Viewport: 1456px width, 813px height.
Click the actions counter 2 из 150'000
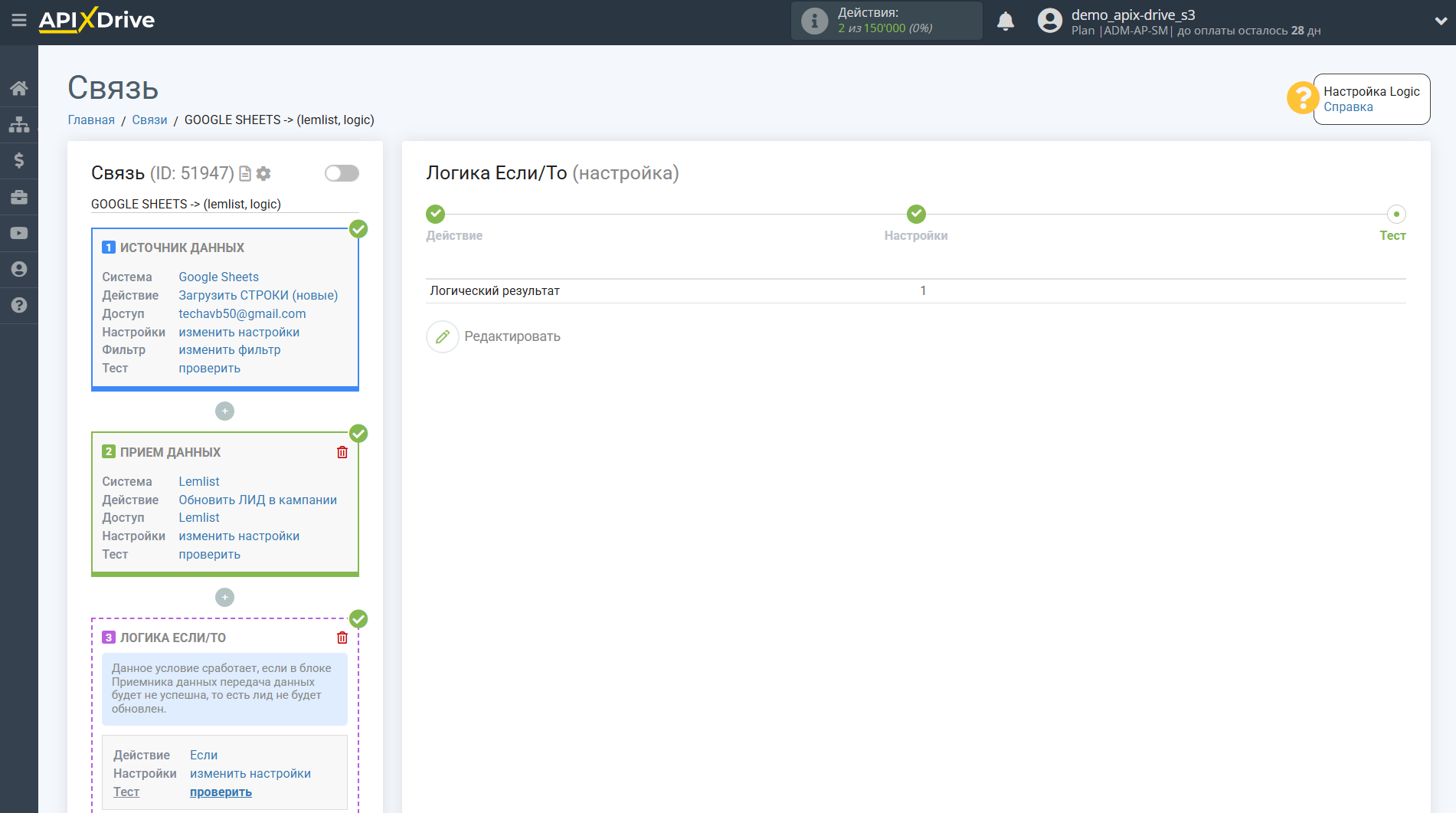[885, 28]
